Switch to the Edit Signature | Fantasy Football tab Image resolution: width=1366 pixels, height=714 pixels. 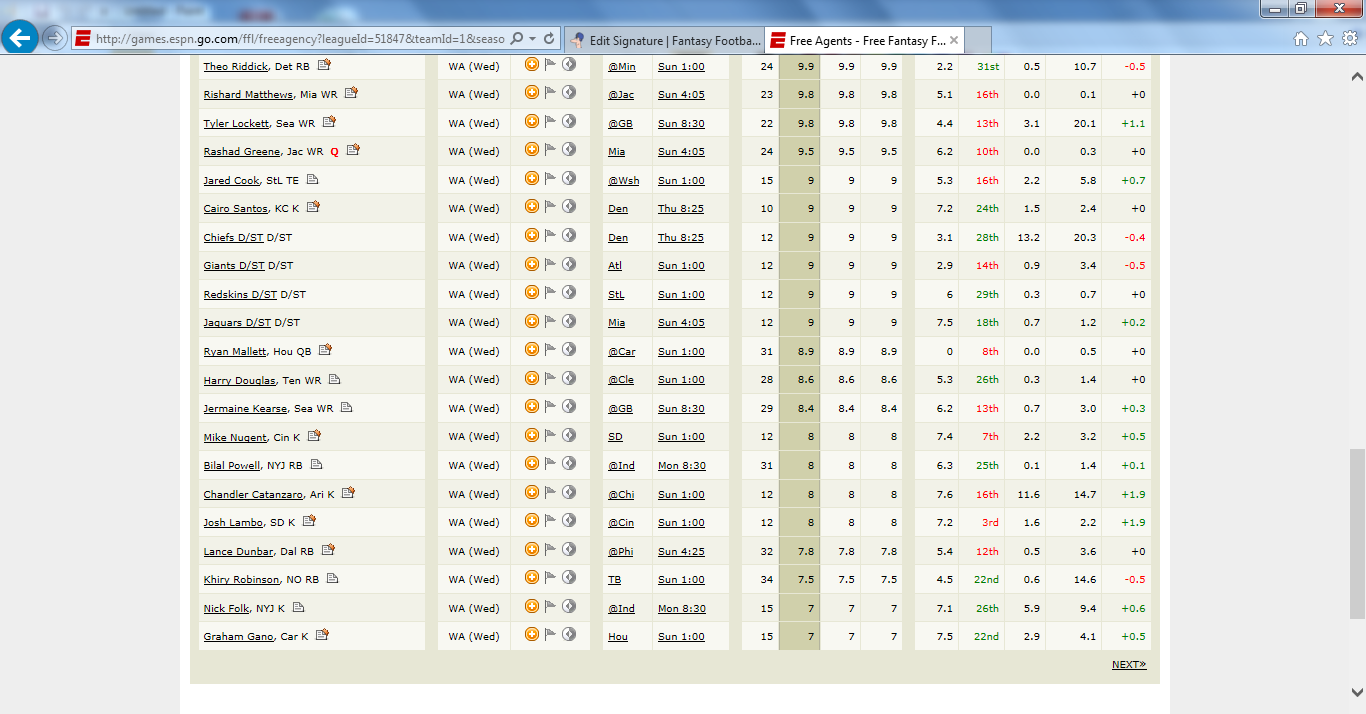point(664,40)
